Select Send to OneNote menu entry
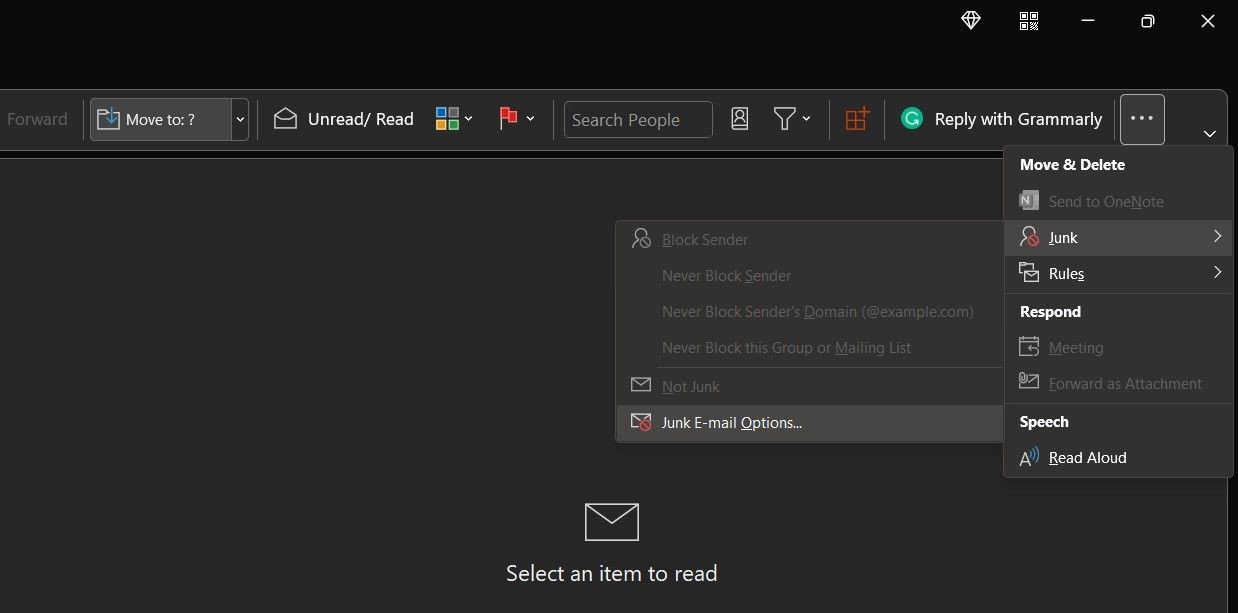 click(1118, 201)
